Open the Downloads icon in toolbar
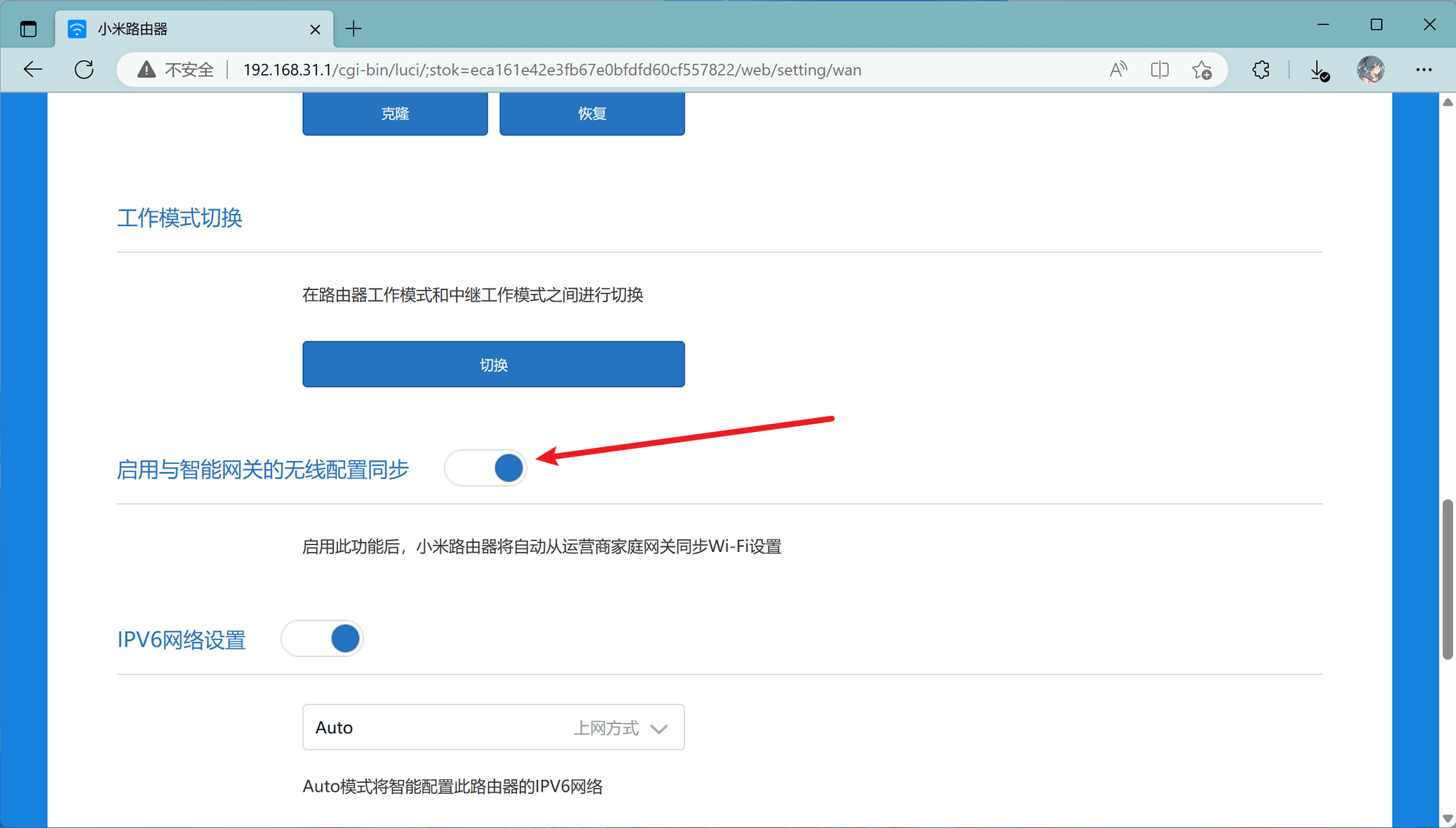Screen dimensions: 1456x828 point(1318,69)
